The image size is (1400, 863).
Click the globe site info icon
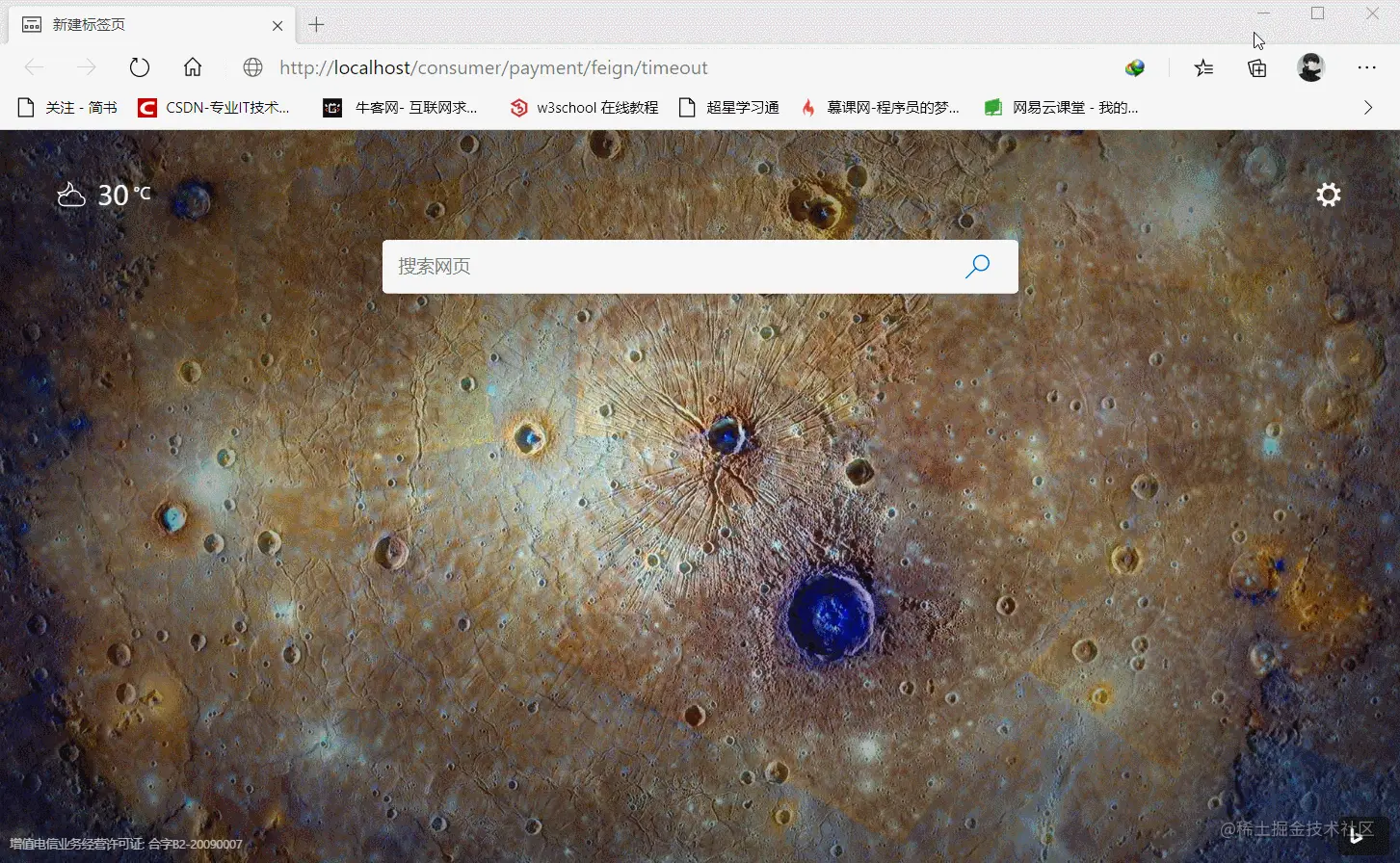[252, 67]
